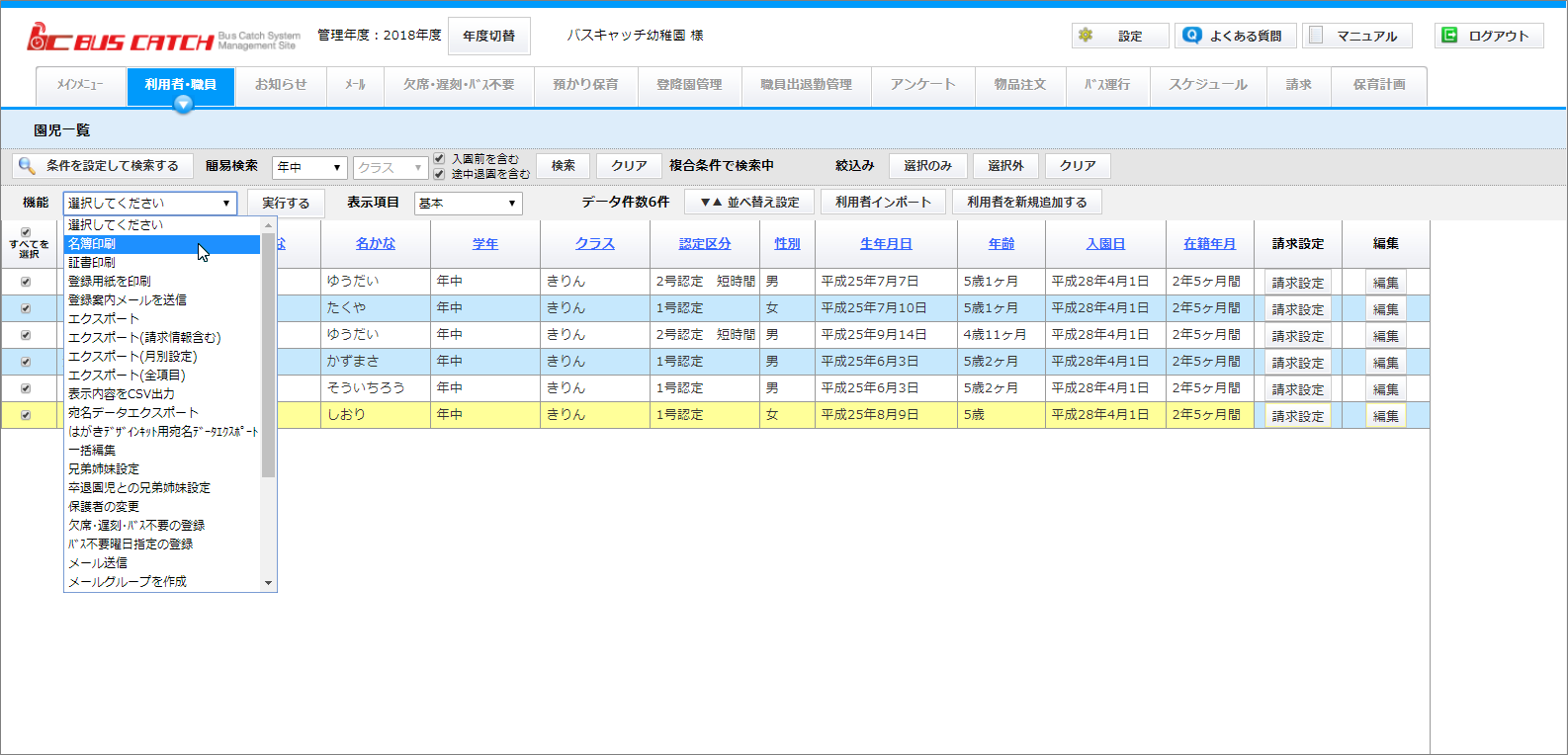Open the クラス dropdown

[391, 167]
